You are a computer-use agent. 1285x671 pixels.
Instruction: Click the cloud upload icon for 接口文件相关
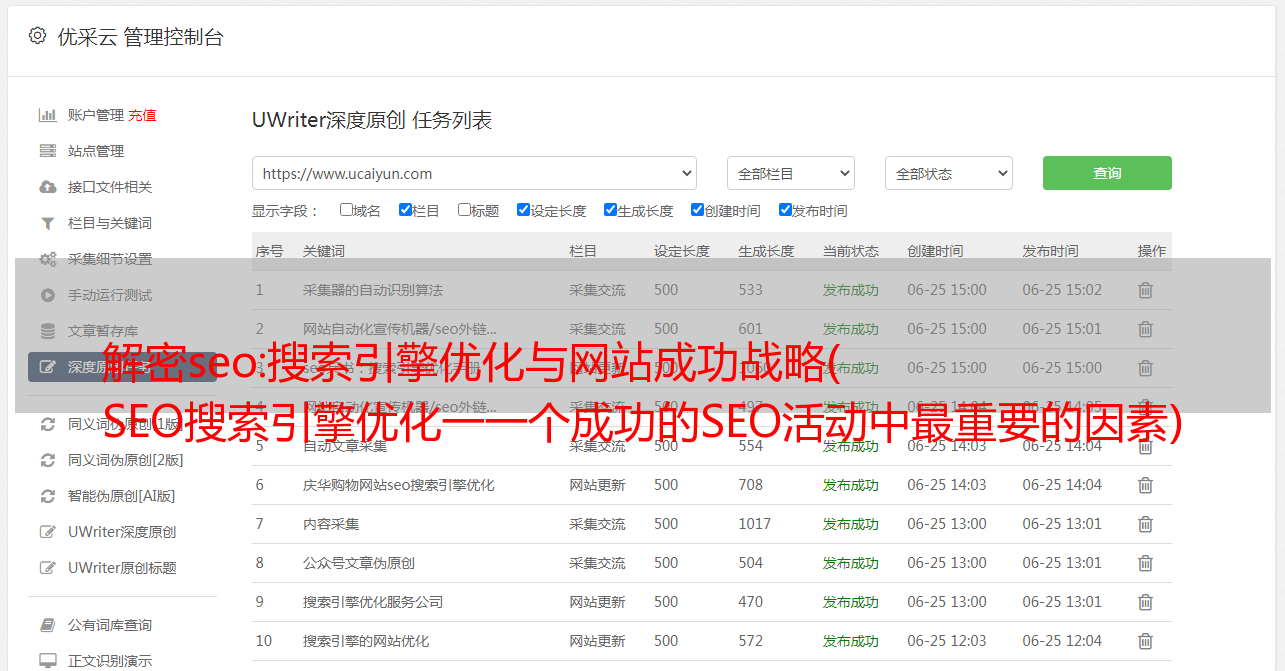[x=47, y=187]
